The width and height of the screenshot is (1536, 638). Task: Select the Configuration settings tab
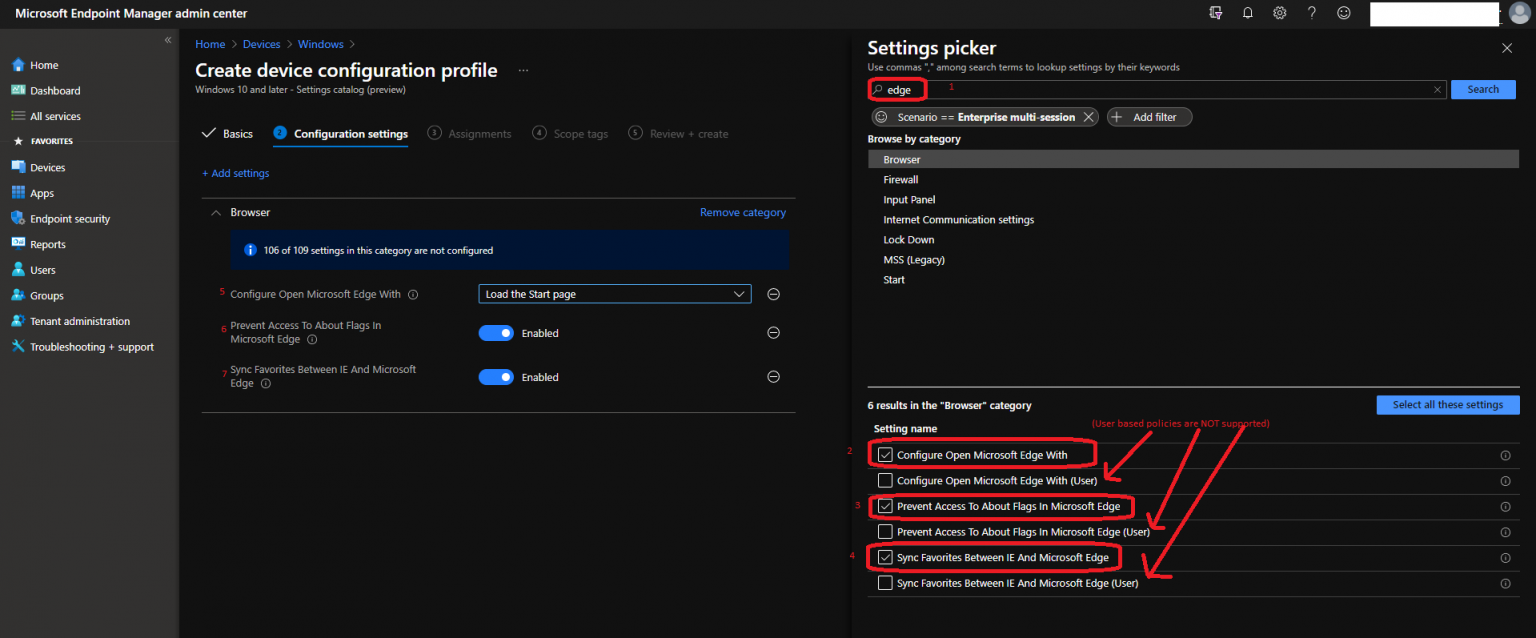340,134
